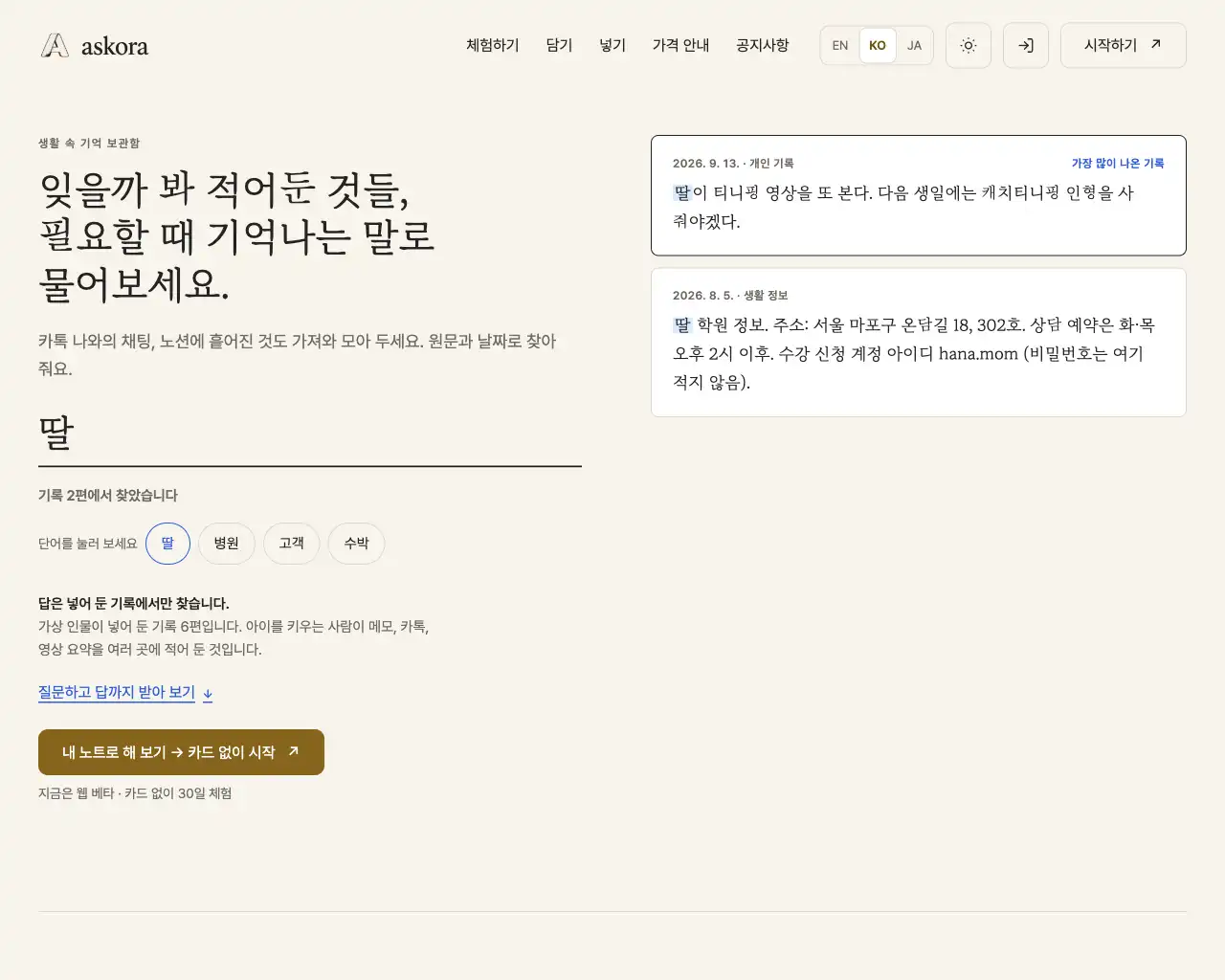Image resolution: width=1225 pixels, height=980 pixels.
Task: Click 지금은 웹 베타 trial note text
Action: pyautogui.click(x=135, y=793)
